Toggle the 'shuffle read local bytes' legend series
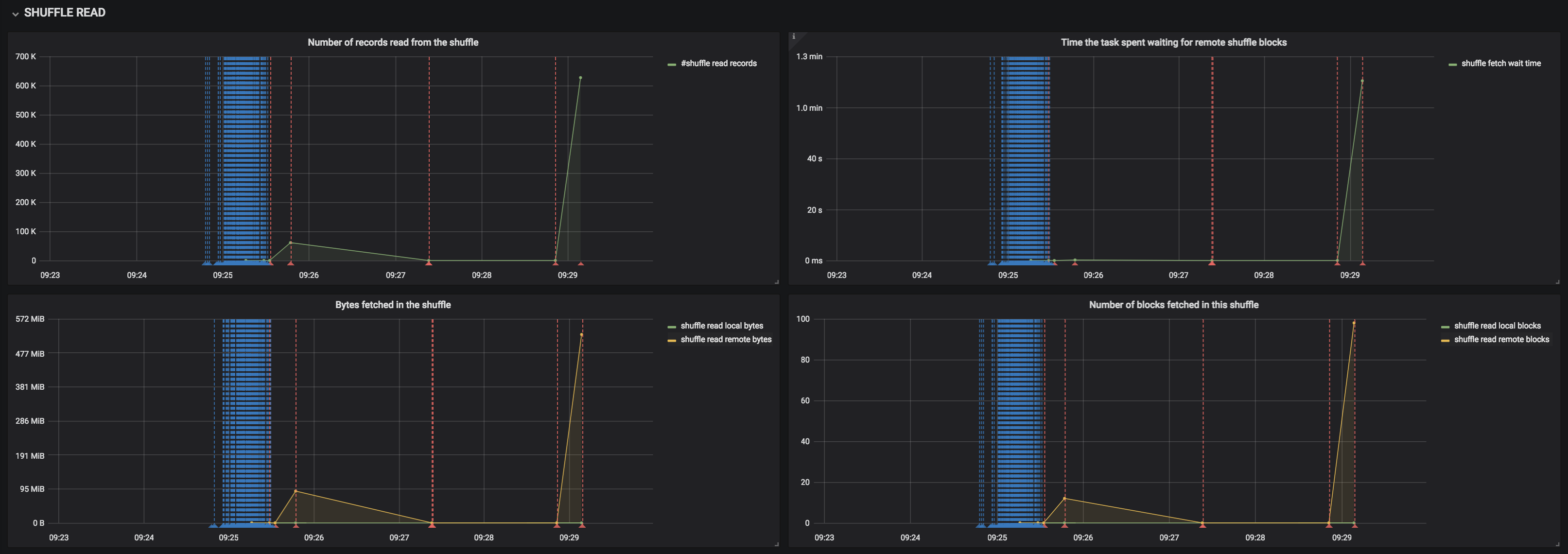Viewport: 1568px width, 554px height. [x=721, y=326]
